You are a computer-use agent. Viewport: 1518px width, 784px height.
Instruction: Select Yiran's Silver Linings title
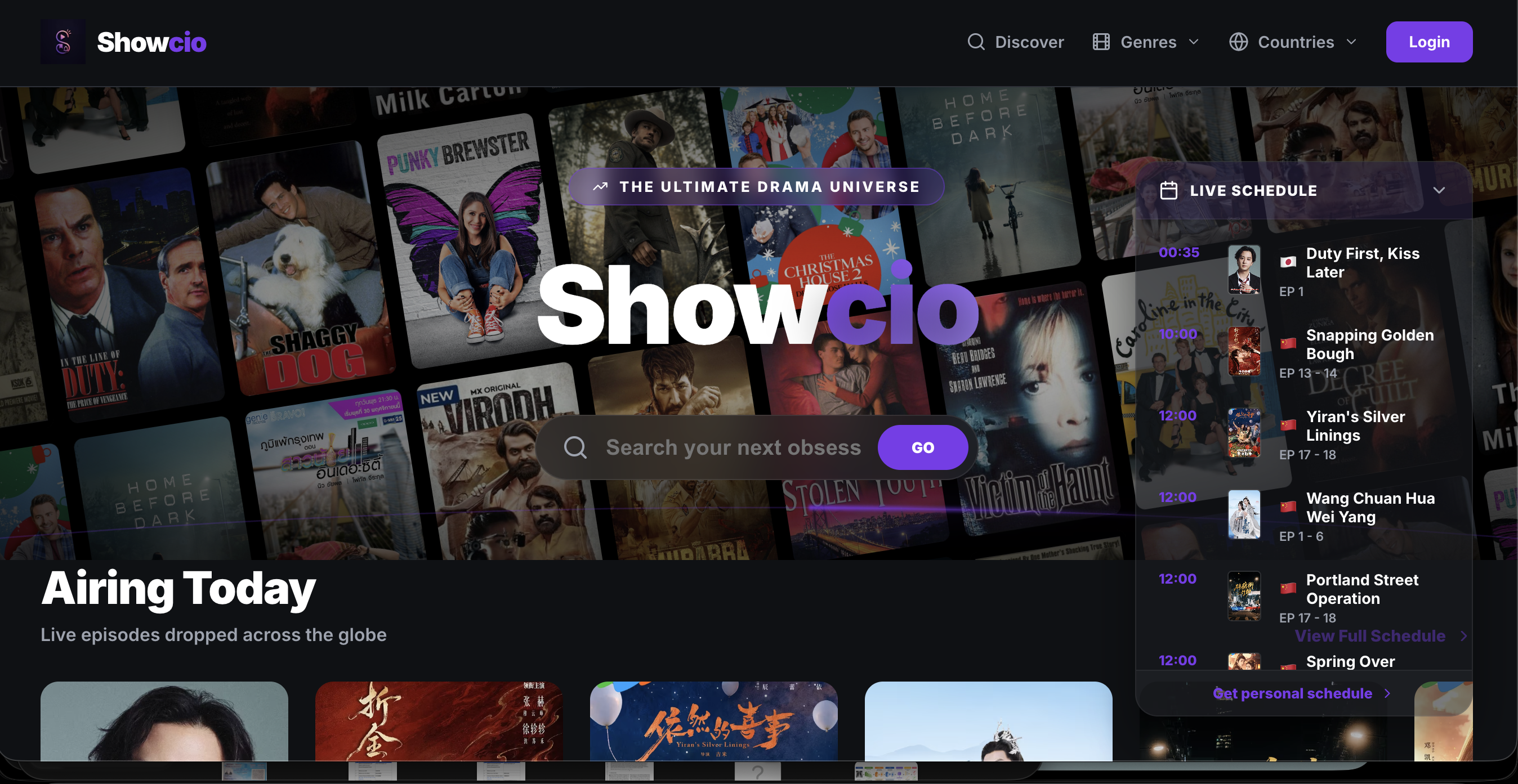(x=1355, y=426)
